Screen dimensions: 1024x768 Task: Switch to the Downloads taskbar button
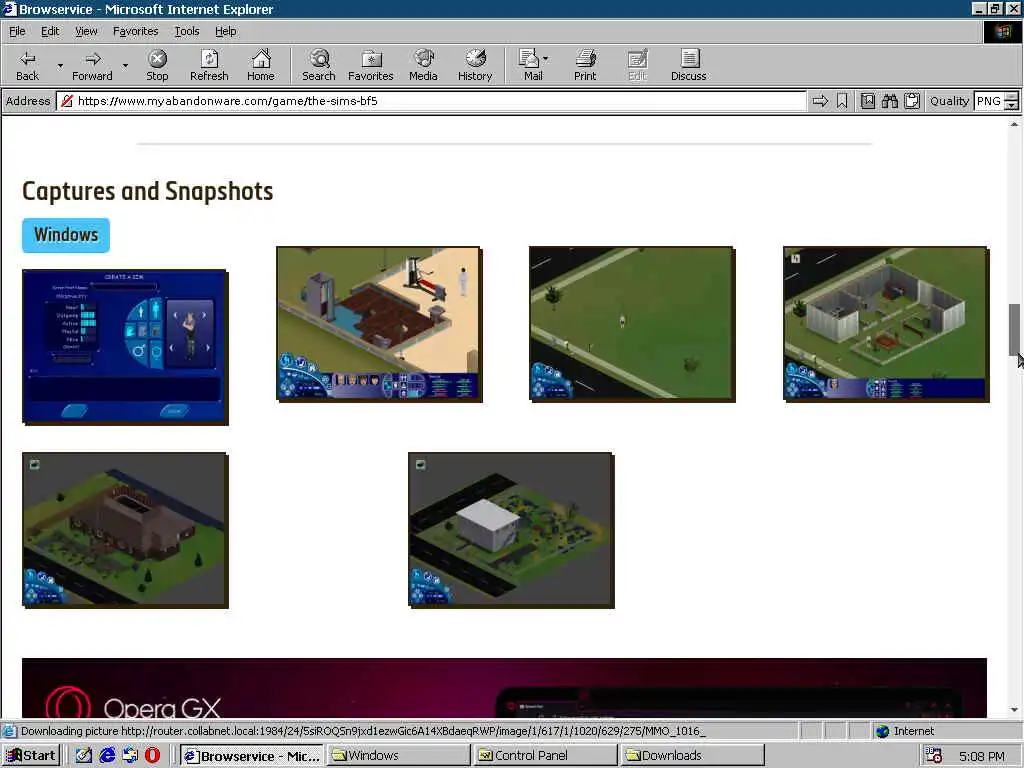pos(693,756)
